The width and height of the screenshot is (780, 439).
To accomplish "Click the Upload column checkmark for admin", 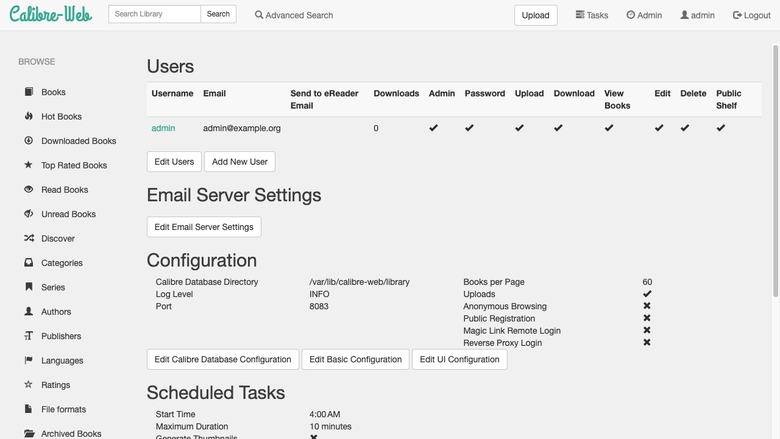I will [519, 128].
